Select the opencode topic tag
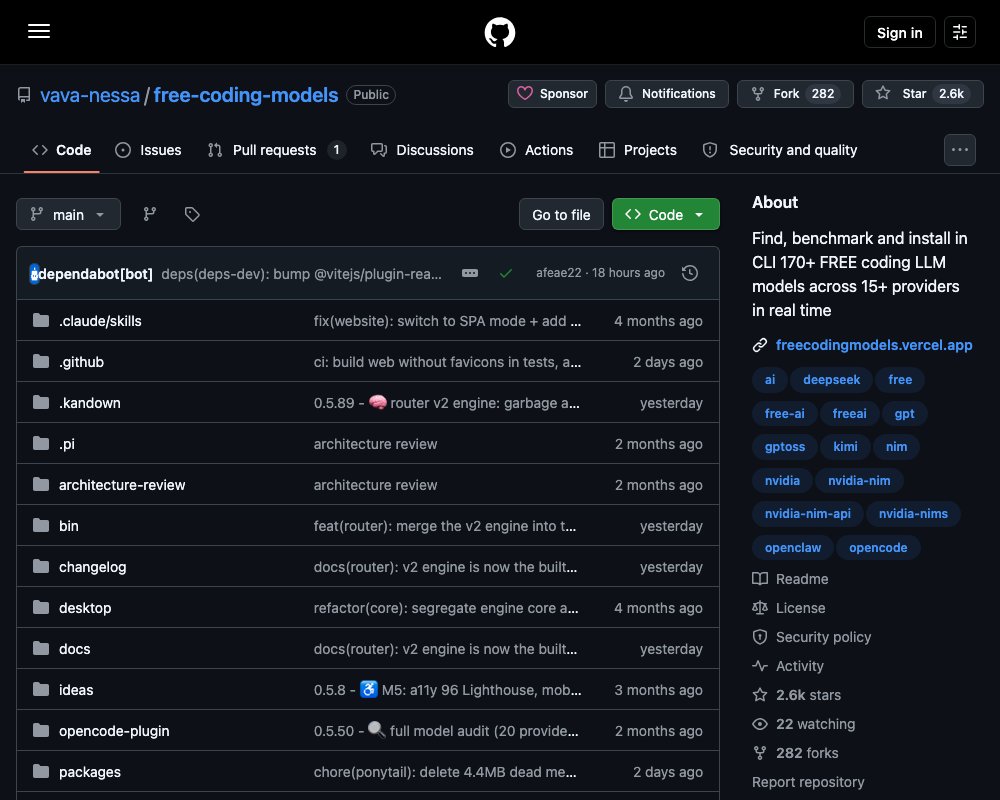Screen dimensions: 1000x800 [x=878, y=547]
